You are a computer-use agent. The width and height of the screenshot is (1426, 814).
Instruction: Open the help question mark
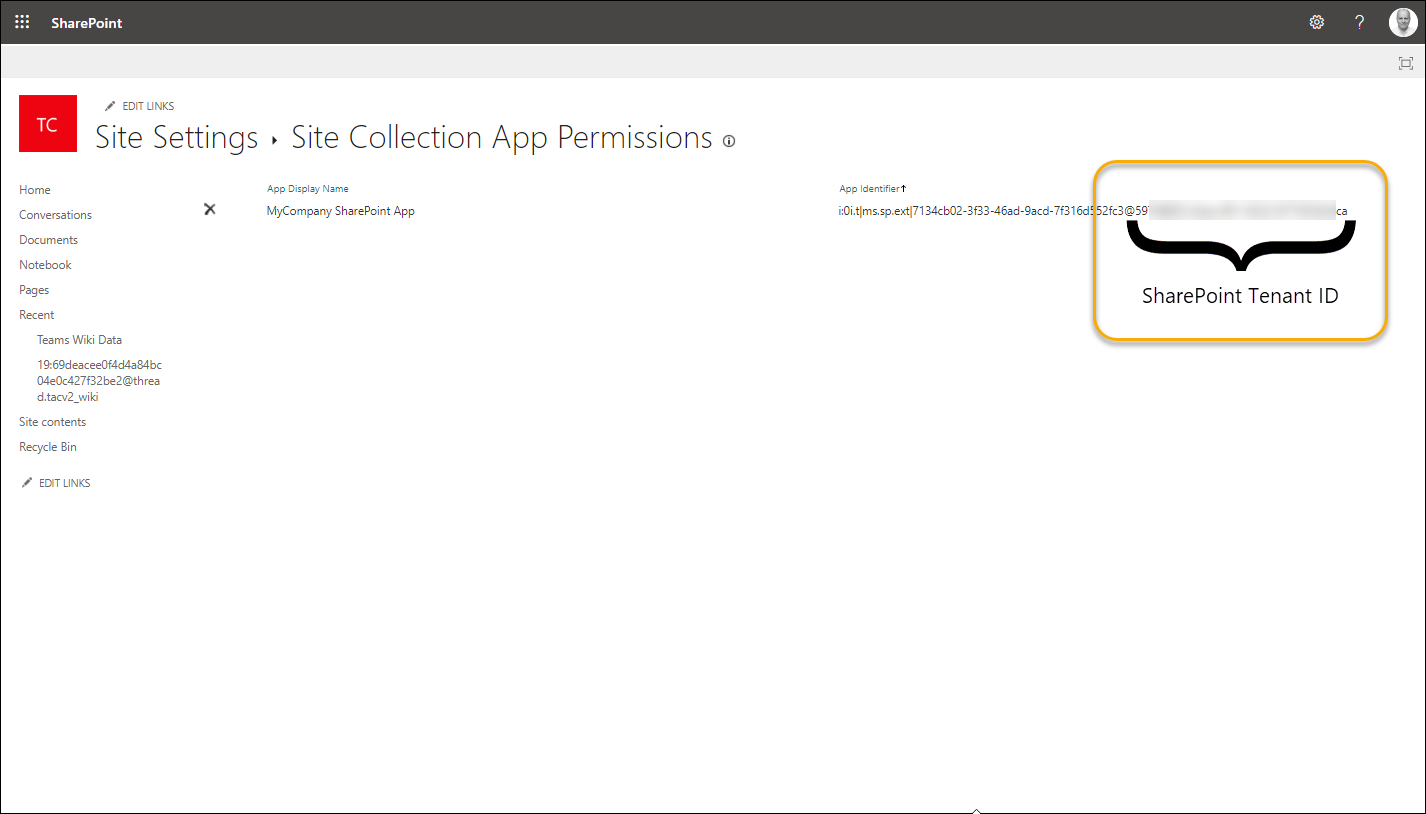[x=1359, y=22]
